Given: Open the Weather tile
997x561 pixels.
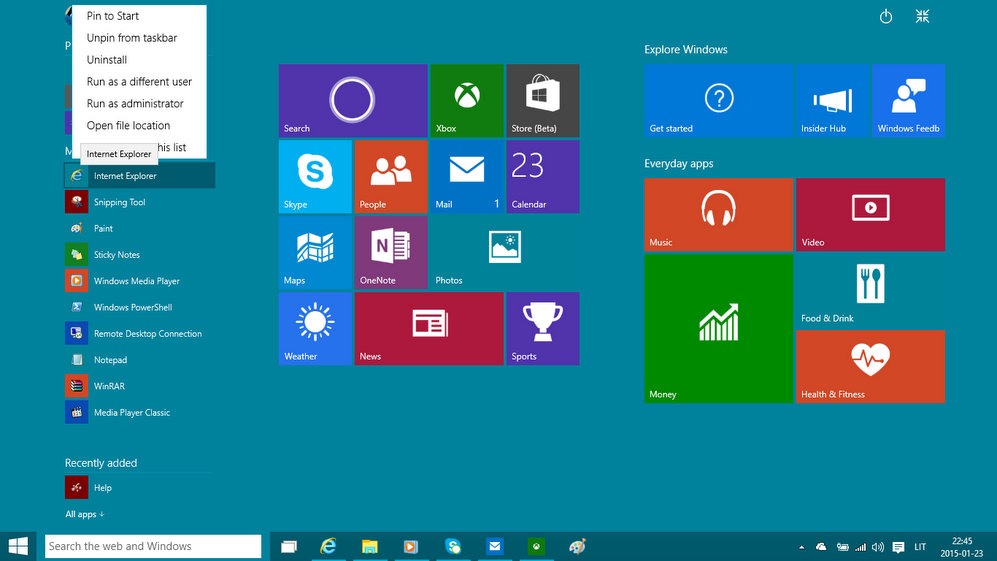Looking at the screenshot, I should click(315, 328).
